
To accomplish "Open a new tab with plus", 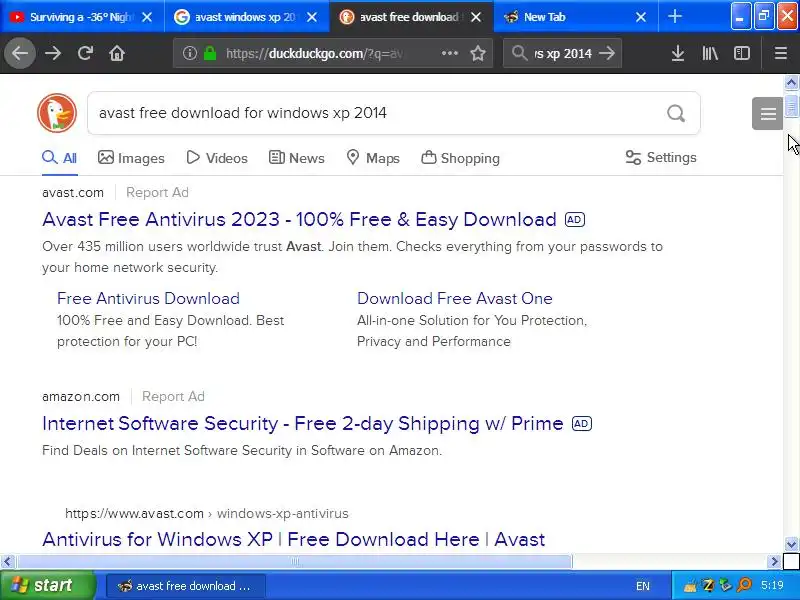I will (x=674, y=17).
